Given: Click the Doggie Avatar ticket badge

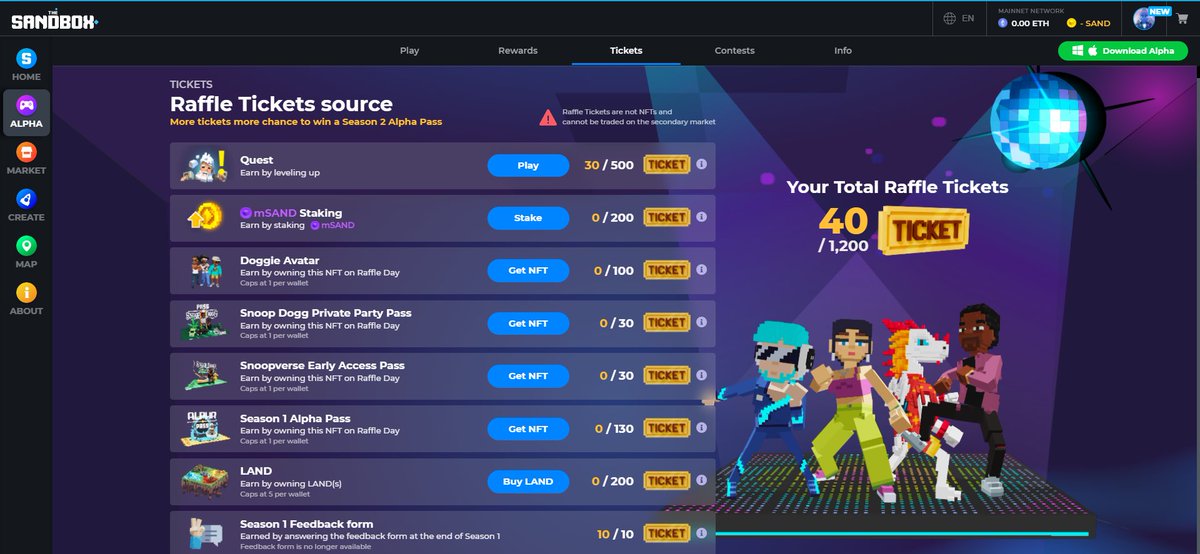Looking at the screenshot, I should [x=667, y=270].
